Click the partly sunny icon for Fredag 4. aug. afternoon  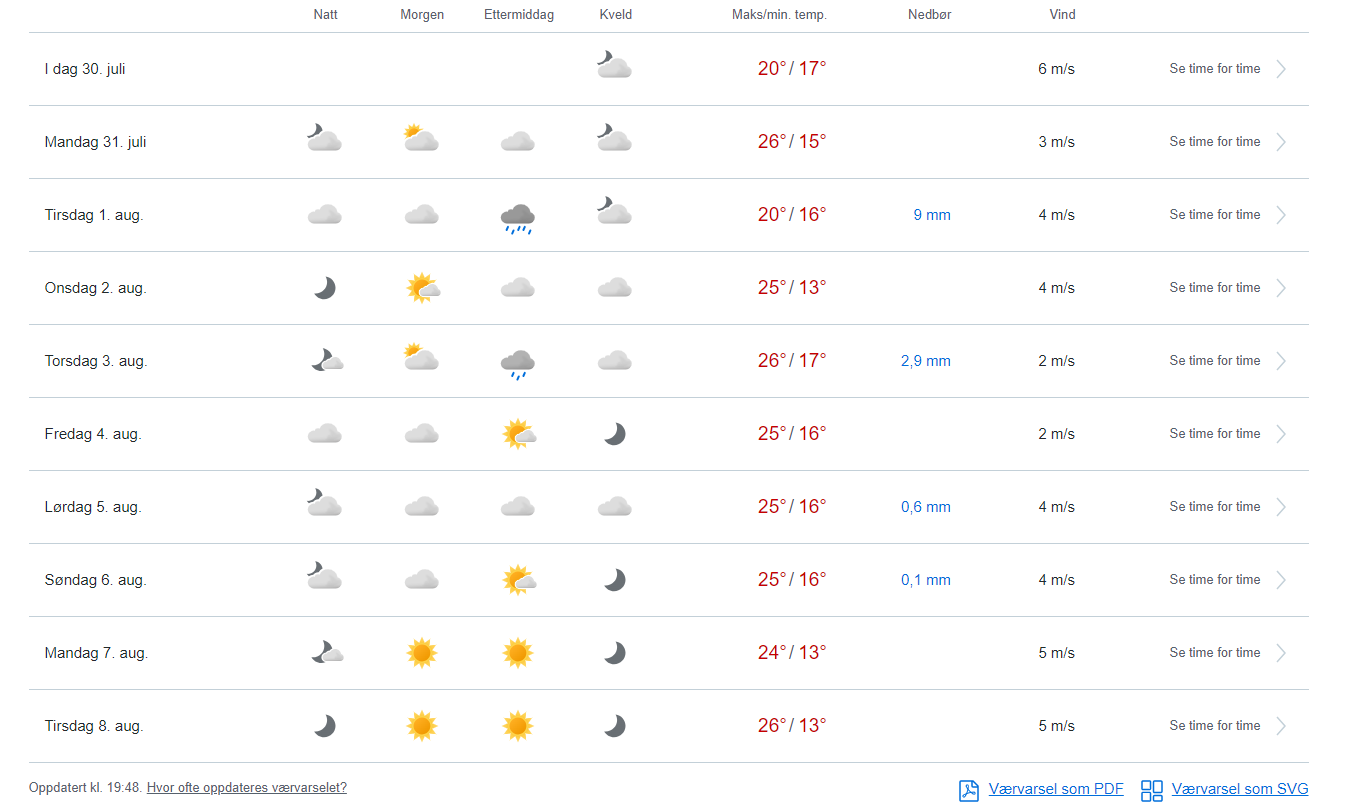pos(518,434)
